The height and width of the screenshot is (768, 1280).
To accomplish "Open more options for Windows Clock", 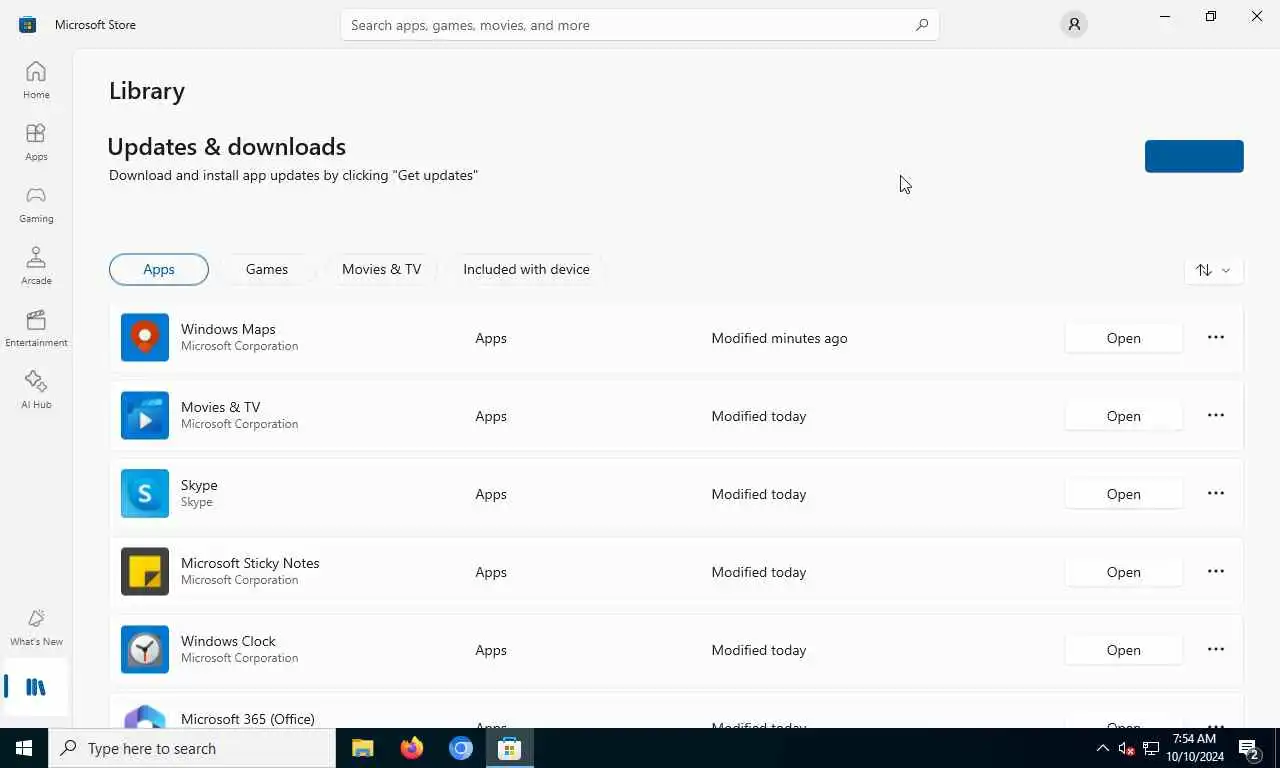I will [1216, 650].
